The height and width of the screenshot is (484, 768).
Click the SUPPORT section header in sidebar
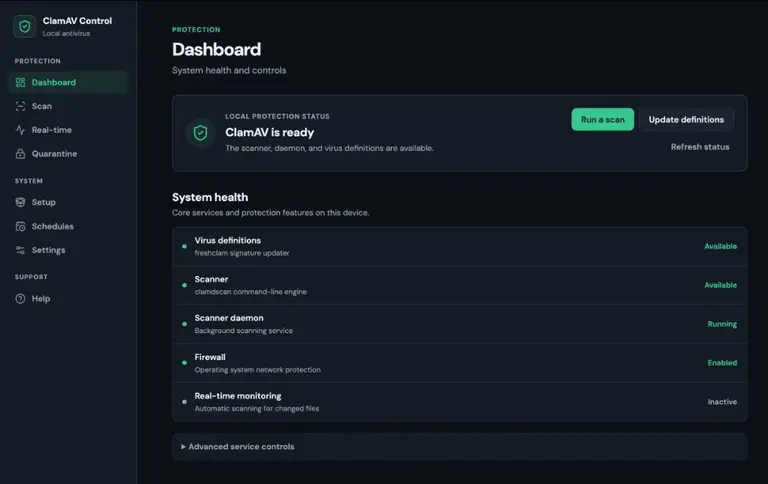31,277
